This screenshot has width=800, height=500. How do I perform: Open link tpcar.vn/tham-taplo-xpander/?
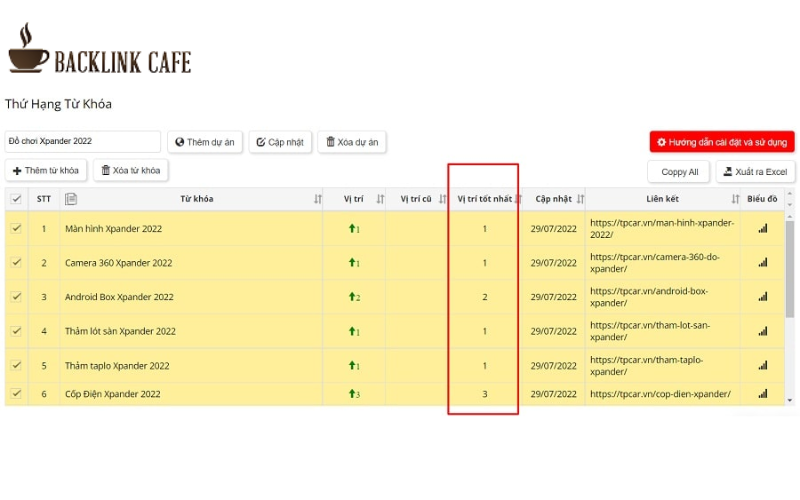coord(646,366)
